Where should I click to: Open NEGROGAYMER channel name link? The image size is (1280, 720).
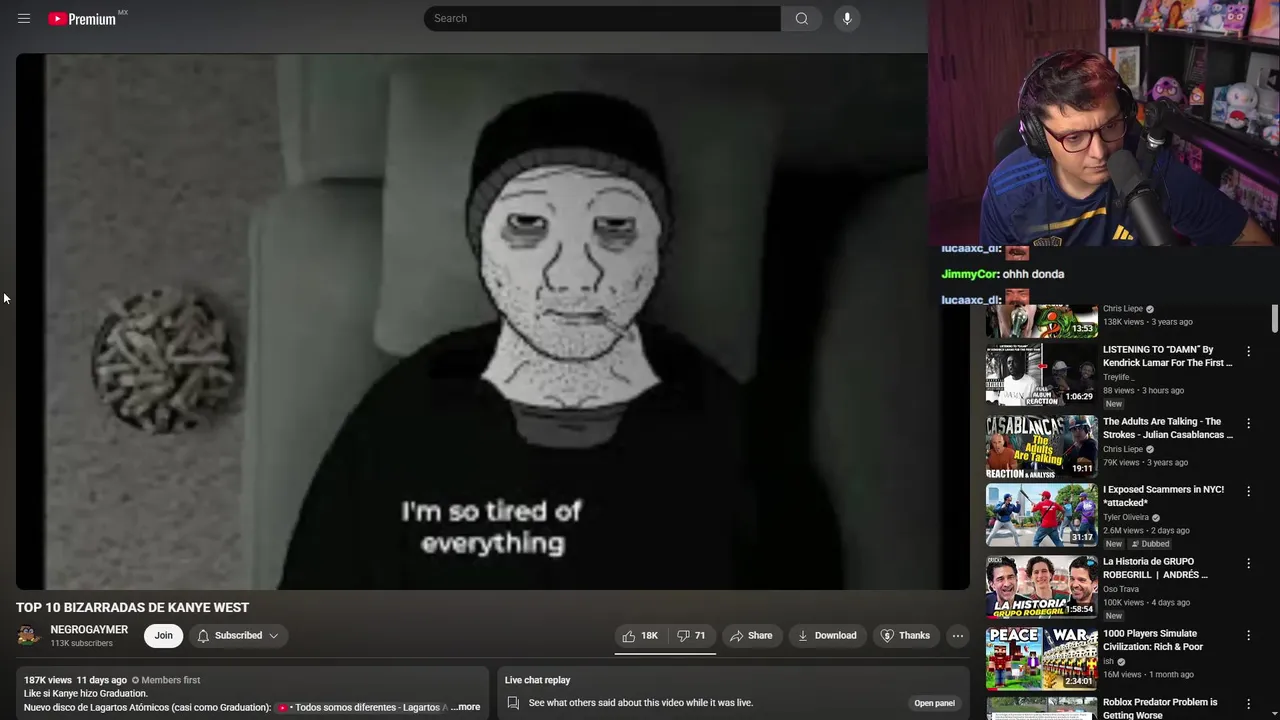click(89, 629)
